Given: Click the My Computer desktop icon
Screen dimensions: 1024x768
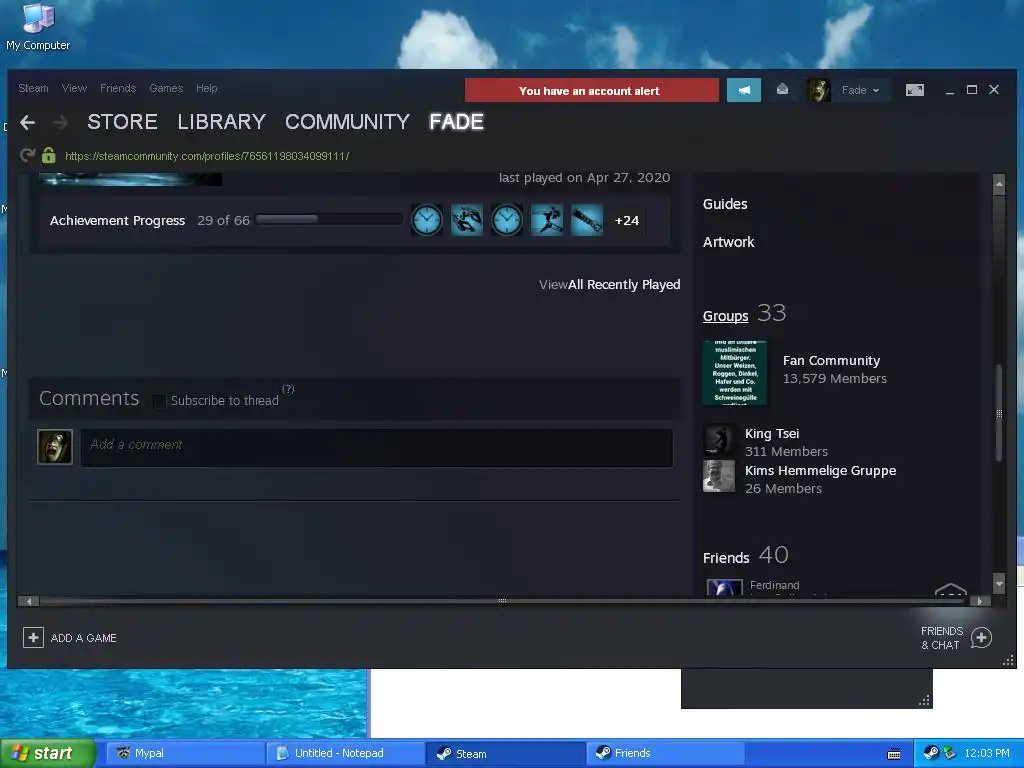Looking at the screenshot, I should click(x=38, y=27).
